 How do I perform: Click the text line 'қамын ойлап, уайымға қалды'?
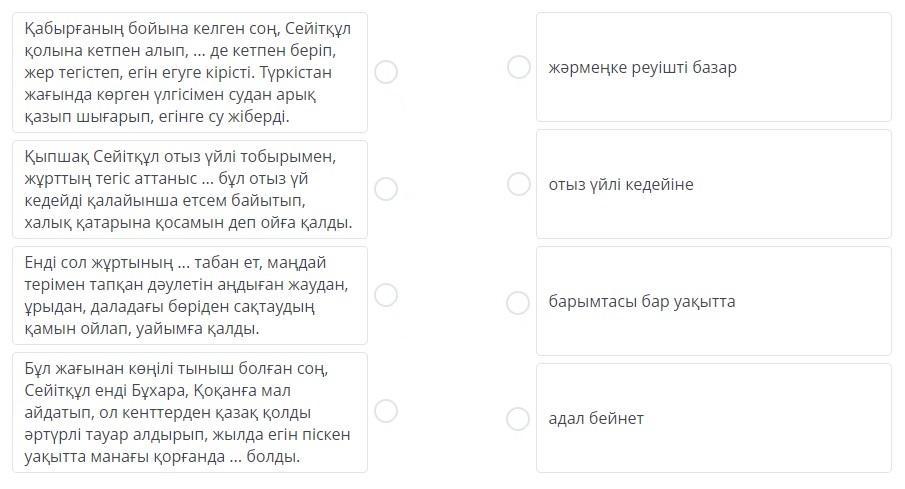coord(141,328)
